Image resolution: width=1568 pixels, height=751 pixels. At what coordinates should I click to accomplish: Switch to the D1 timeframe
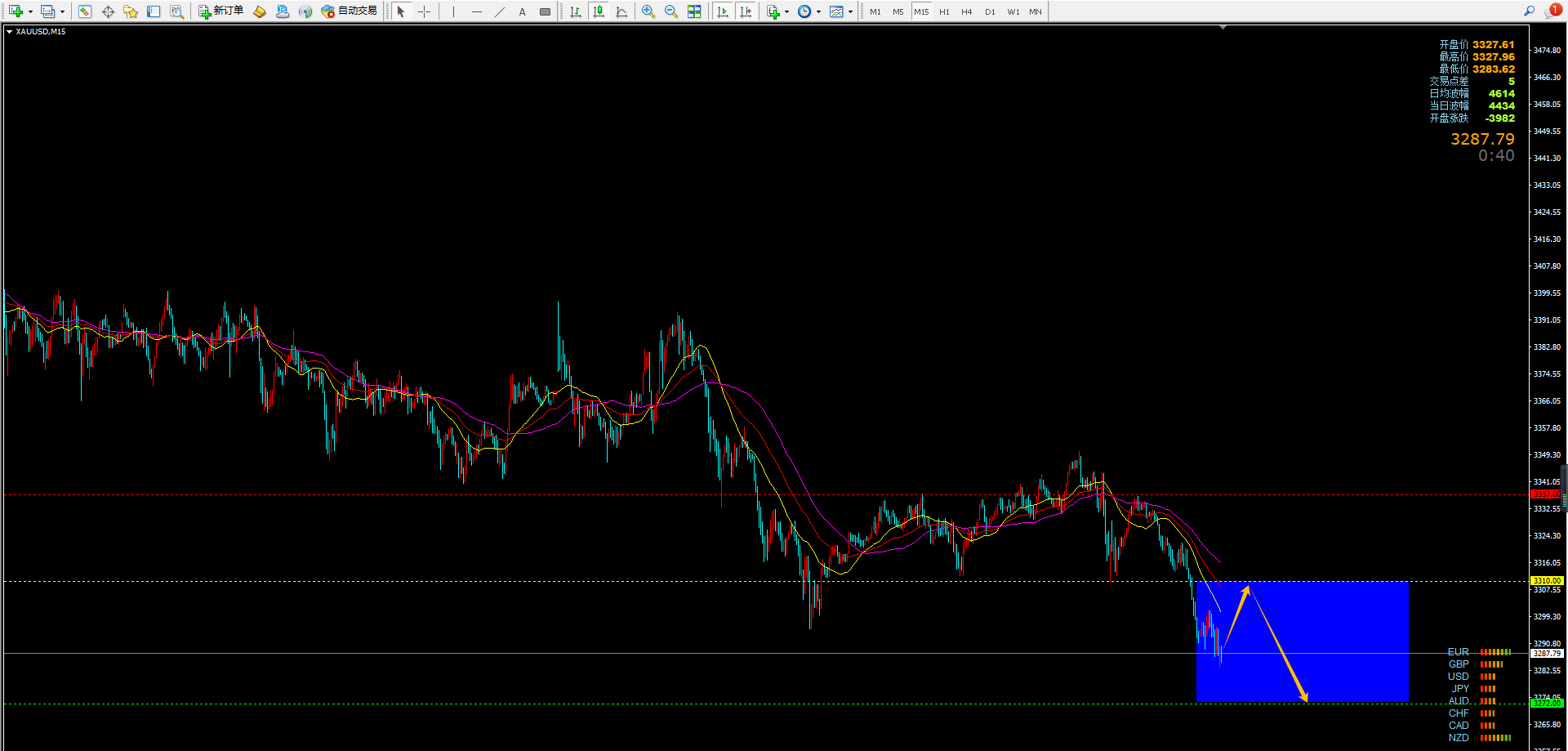click(x=990, y=11)
